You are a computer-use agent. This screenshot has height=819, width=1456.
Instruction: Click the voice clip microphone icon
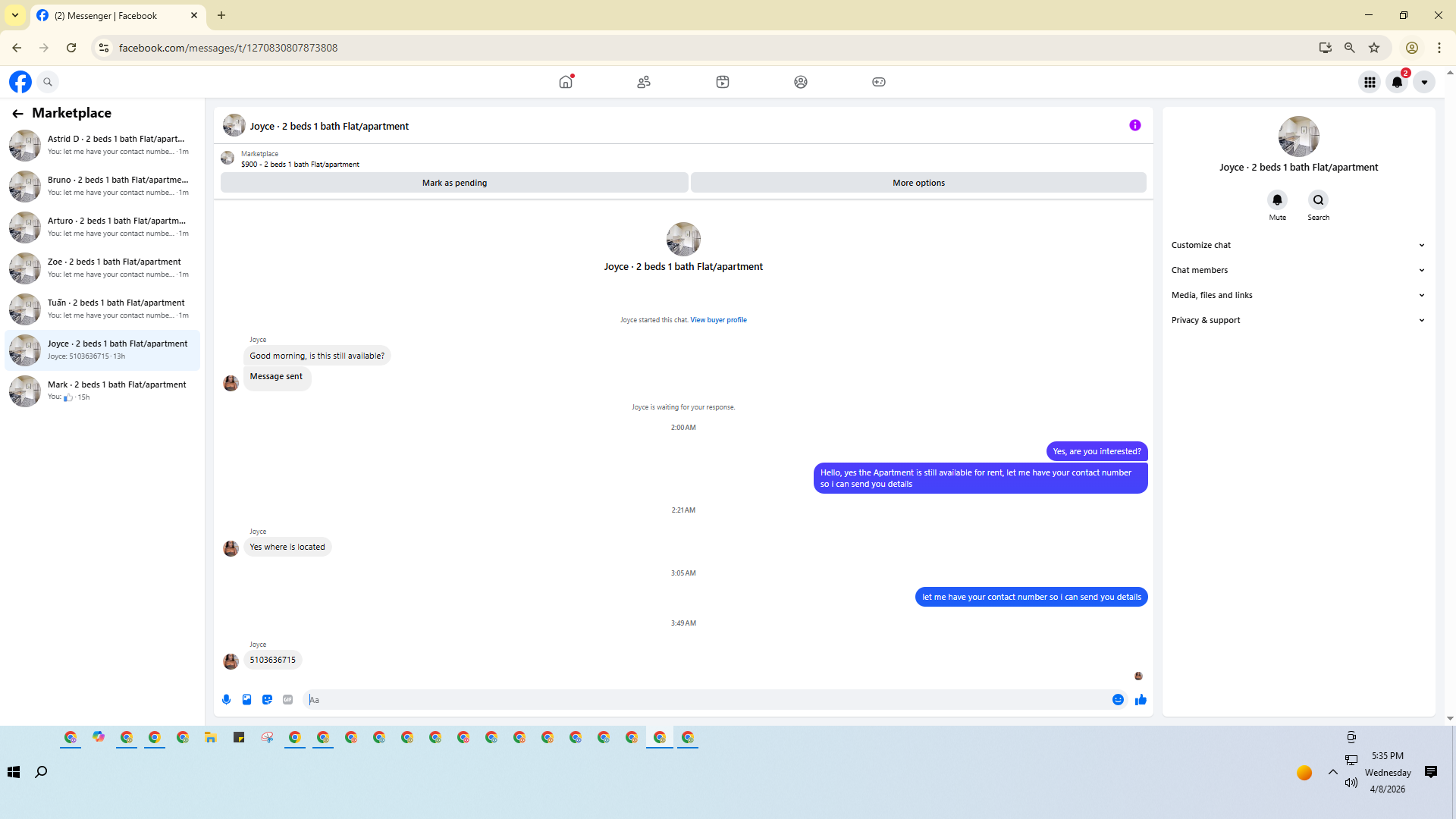[226, 700]
